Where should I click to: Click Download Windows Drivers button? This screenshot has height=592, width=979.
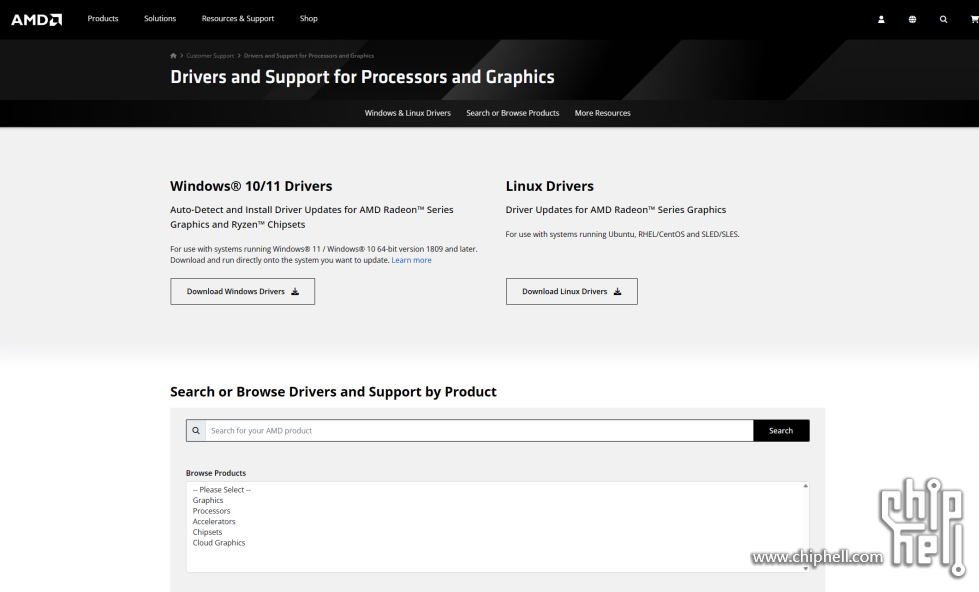tap(242, 292)
